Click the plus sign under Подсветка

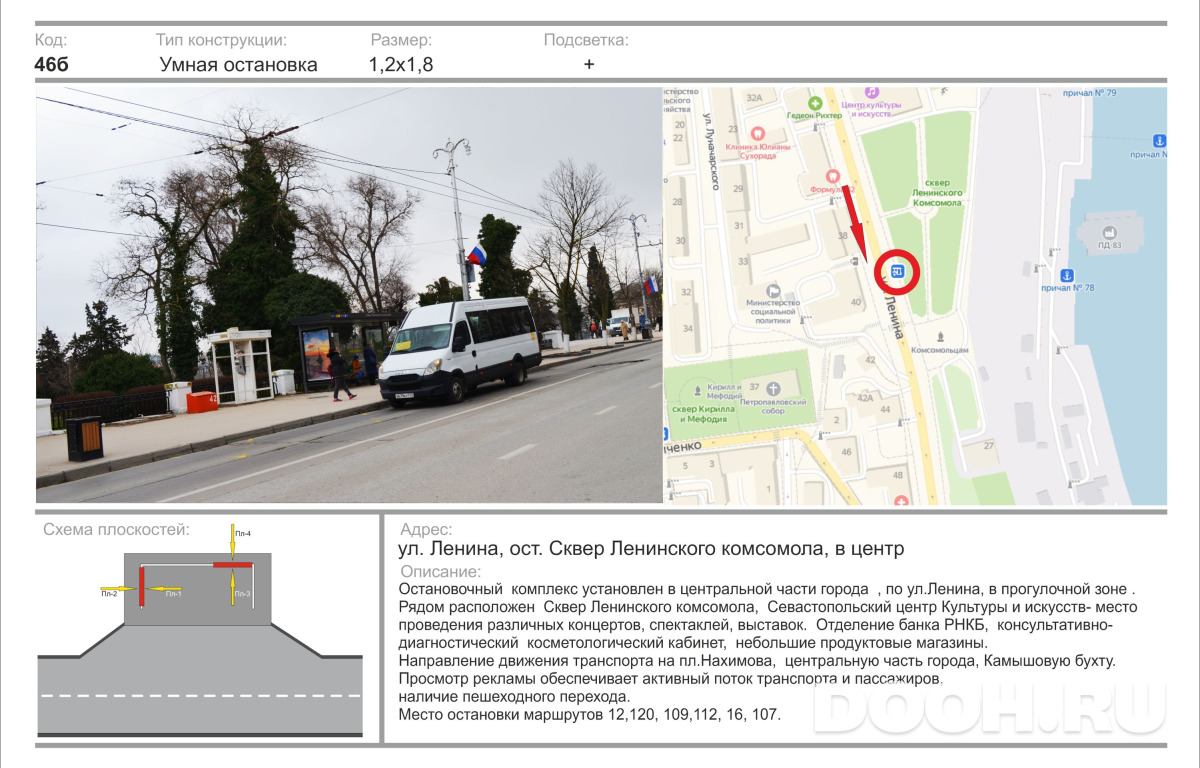(x=589, y=64)
